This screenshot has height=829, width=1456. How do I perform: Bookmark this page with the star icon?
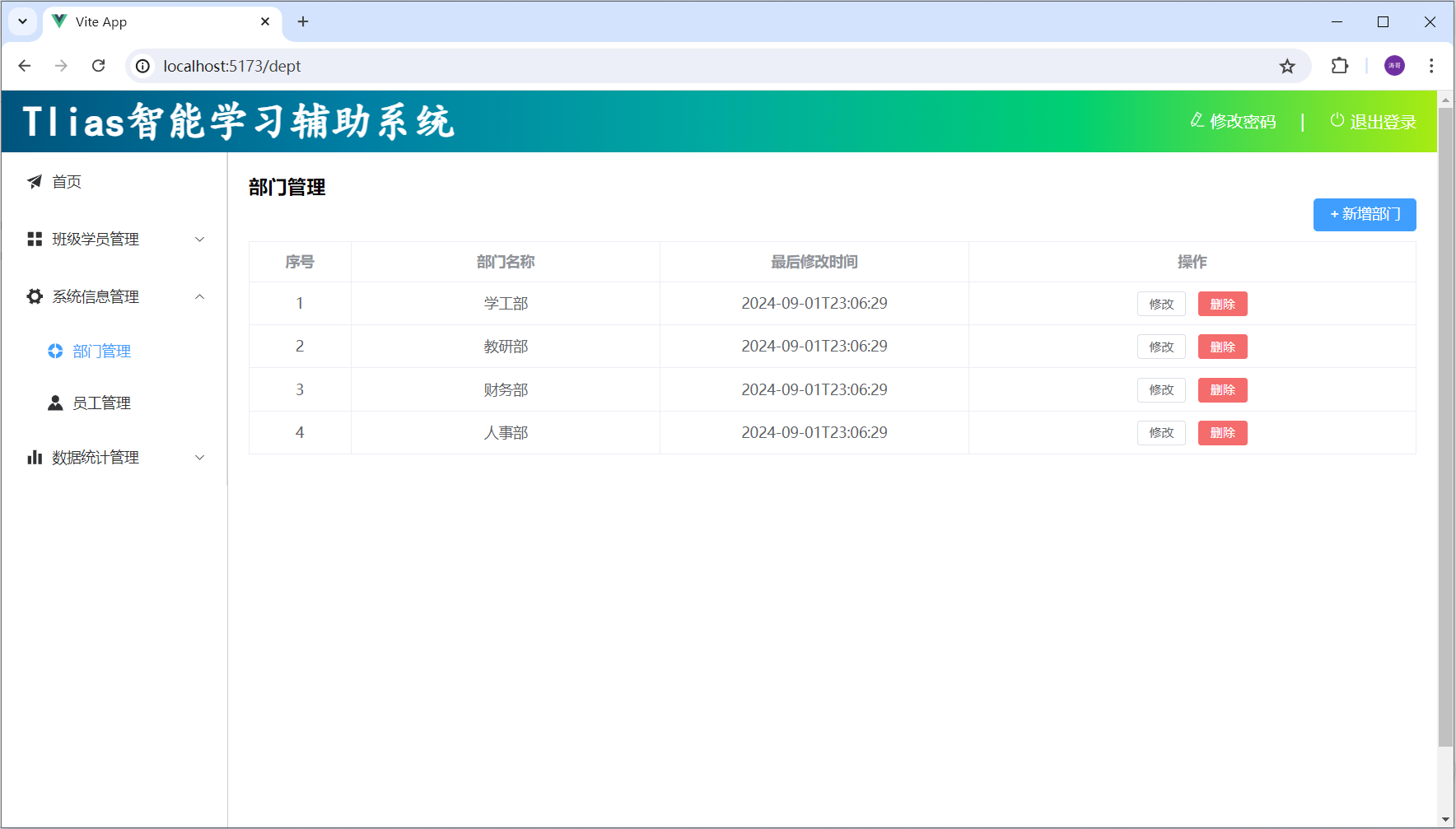point(1287,67)
